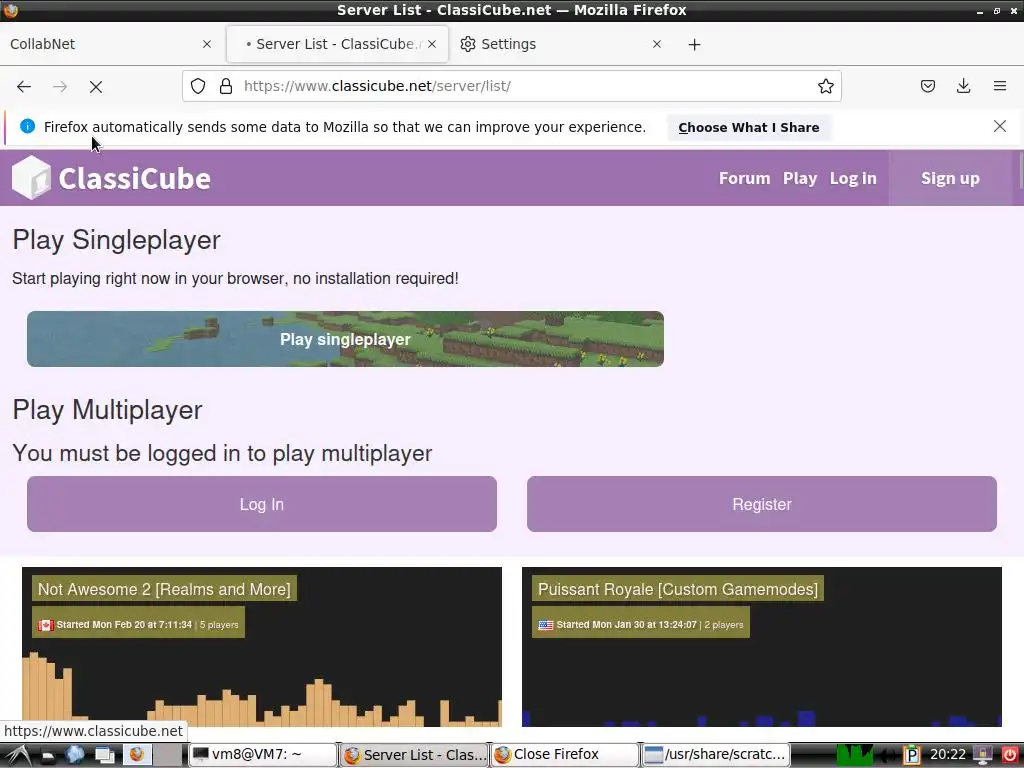Screen dimensions: 1024x768
Task: Close the Settings tab
Action: [x=656, y=44]
